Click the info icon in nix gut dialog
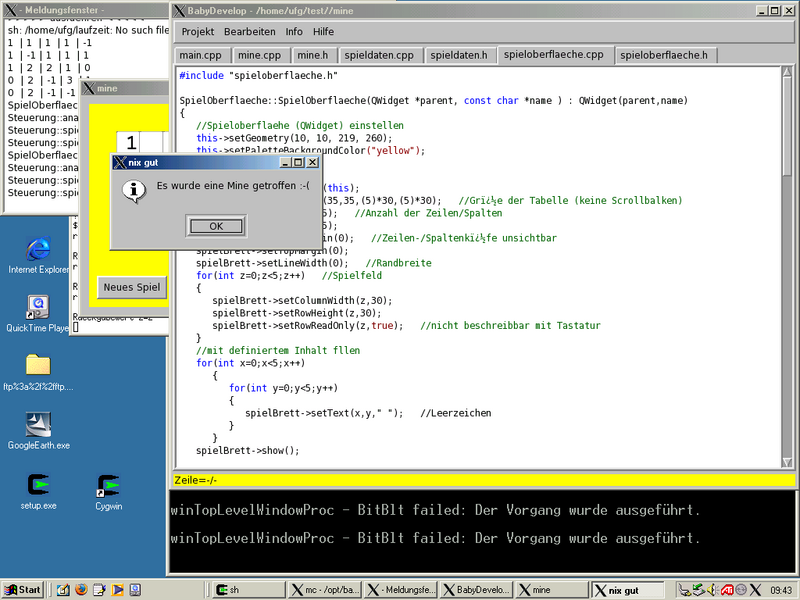This screenshot has width=800, height=600. [134, 191]
